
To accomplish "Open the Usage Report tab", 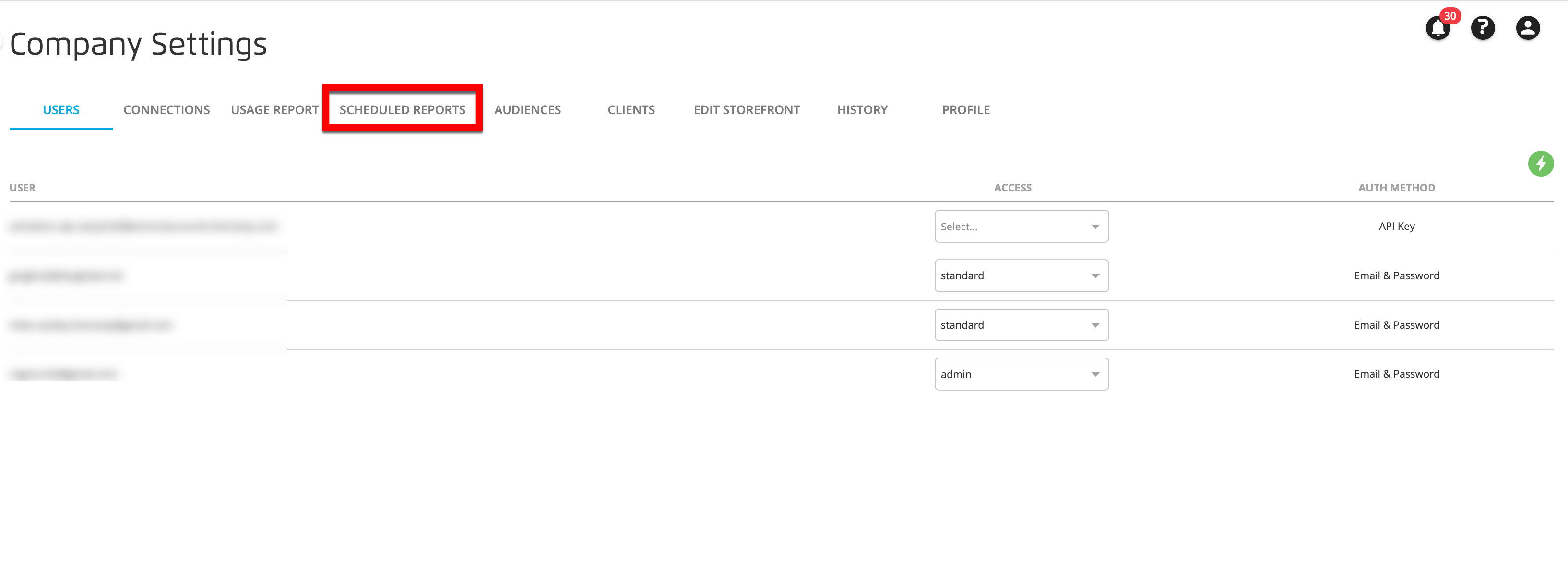I will pos(274,110).
